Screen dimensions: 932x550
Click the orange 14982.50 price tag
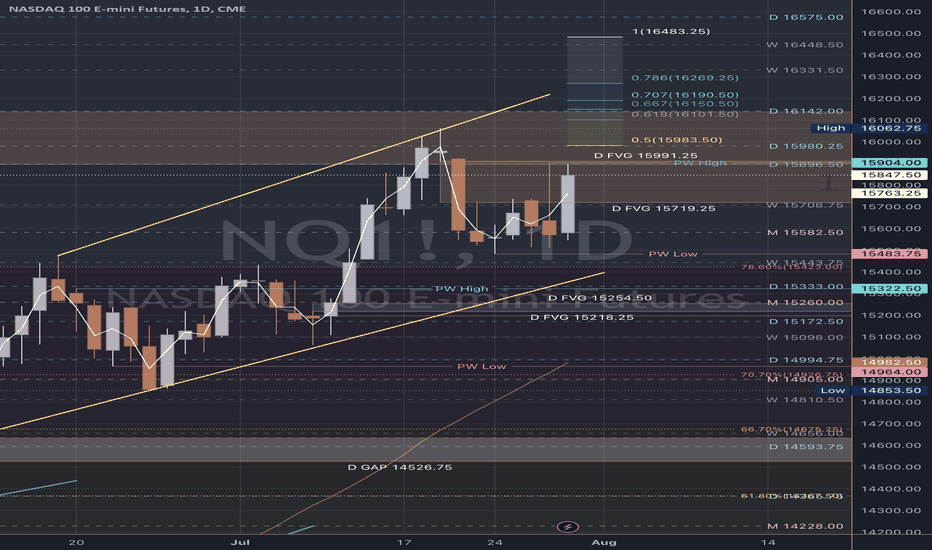[x=890, y=362]
